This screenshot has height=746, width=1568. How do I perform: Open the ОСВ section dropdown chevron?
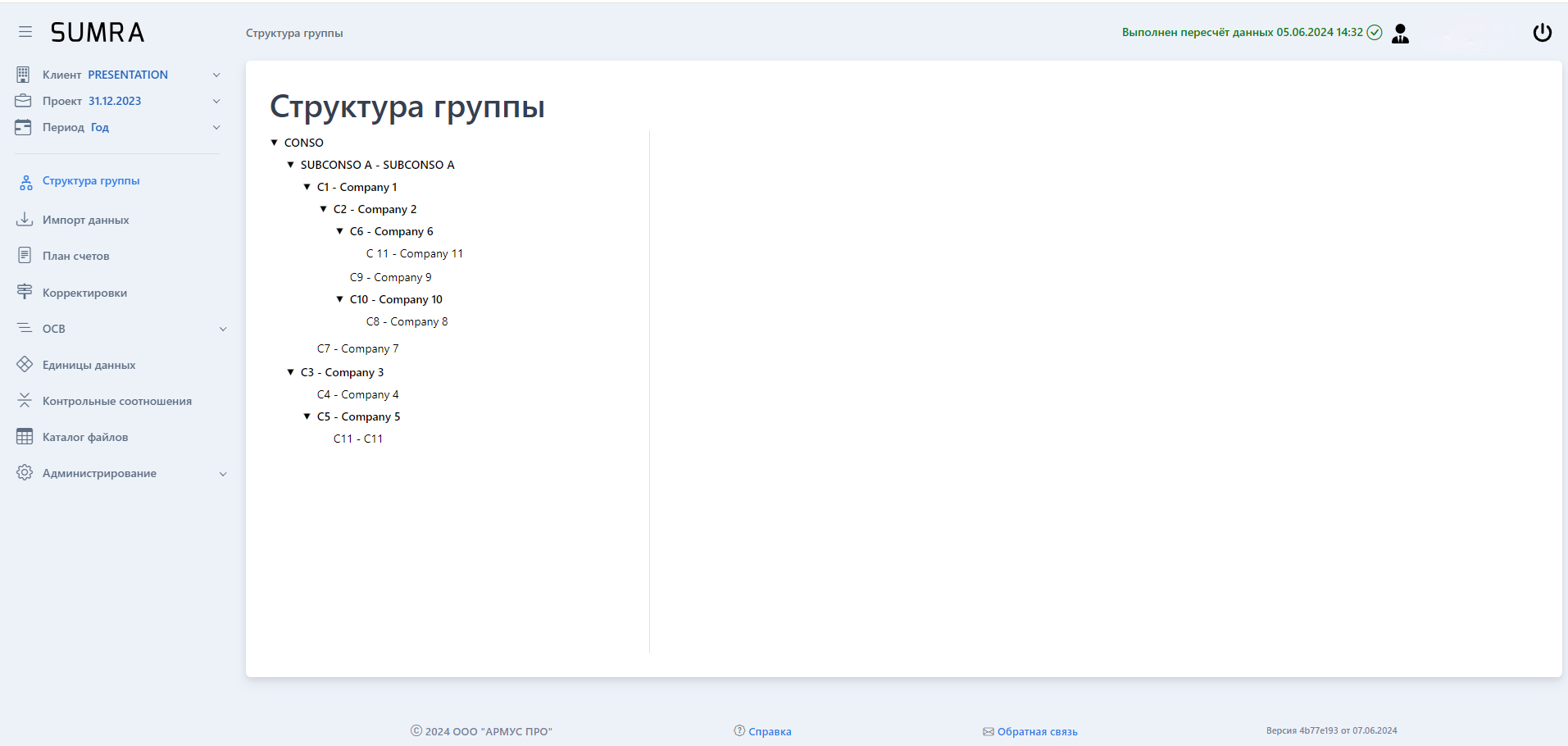[223, 328]
